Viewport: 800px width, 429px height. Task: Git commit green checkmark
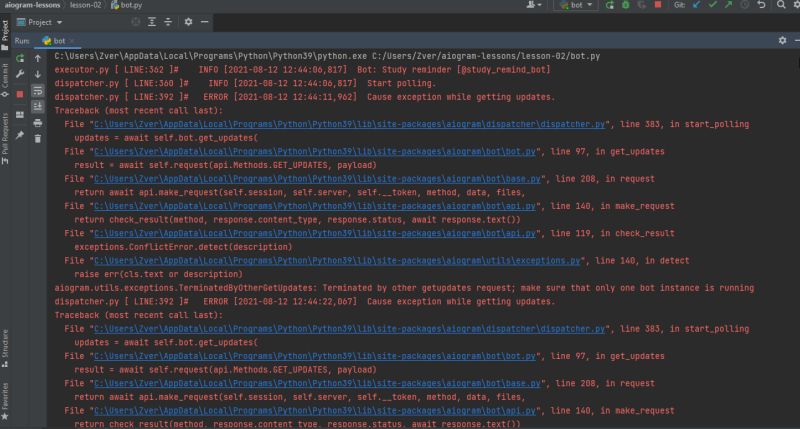pyautogui.click(x=712, y=5)
